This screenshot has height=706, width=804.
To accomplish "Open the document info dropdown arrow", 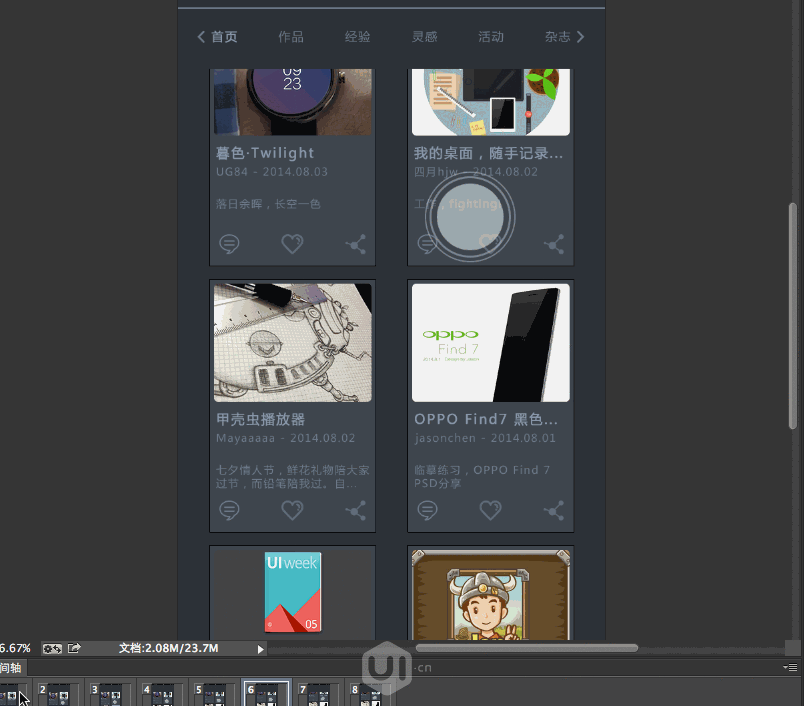I will pyautogui.click(x=259, y=648).
